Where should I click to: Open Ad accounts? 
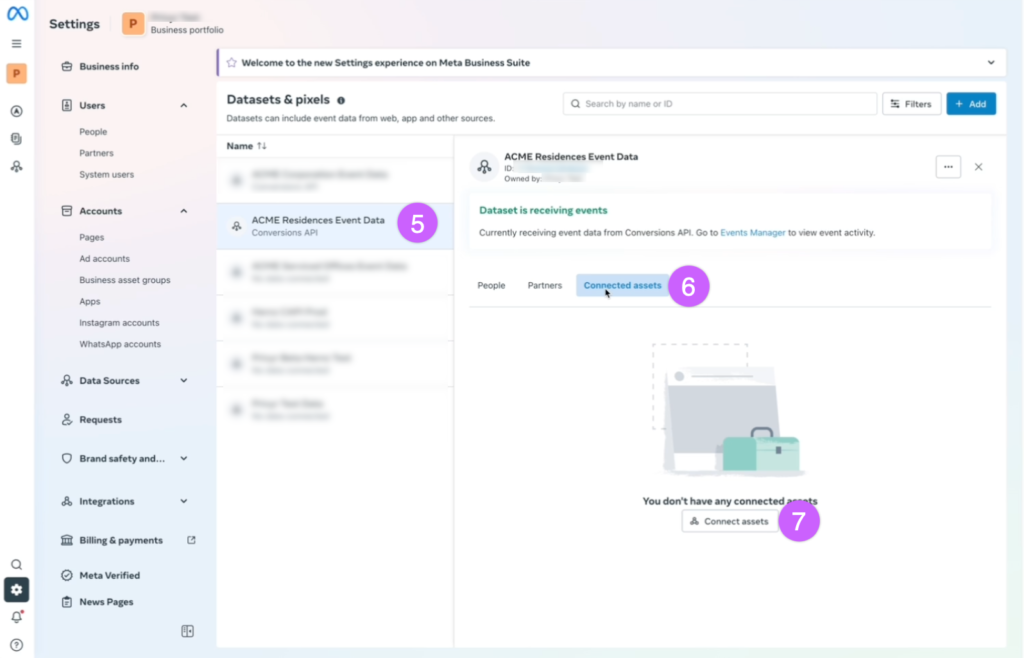coord(104,258)
